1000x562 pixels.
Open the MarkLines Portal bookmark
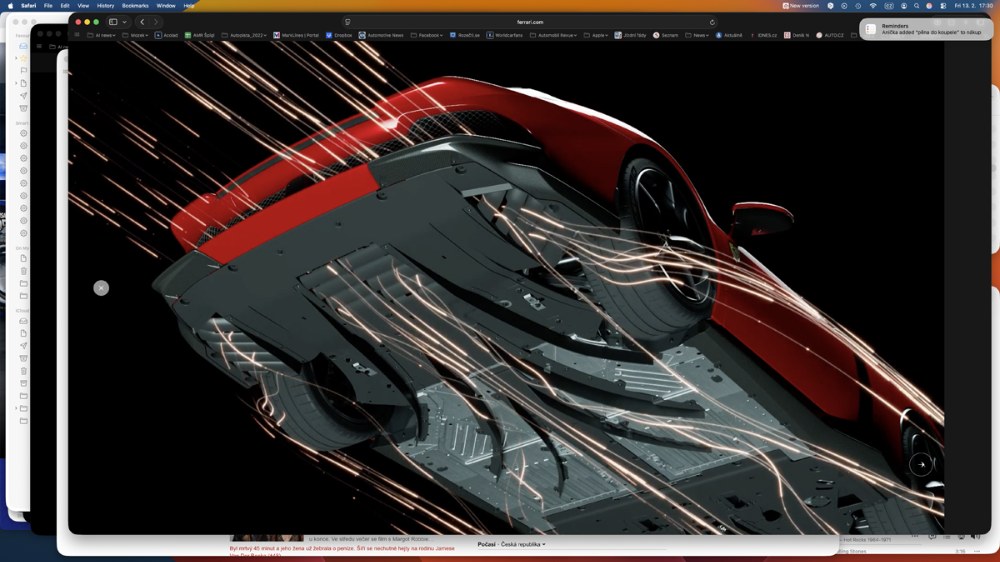coord(300,35)
